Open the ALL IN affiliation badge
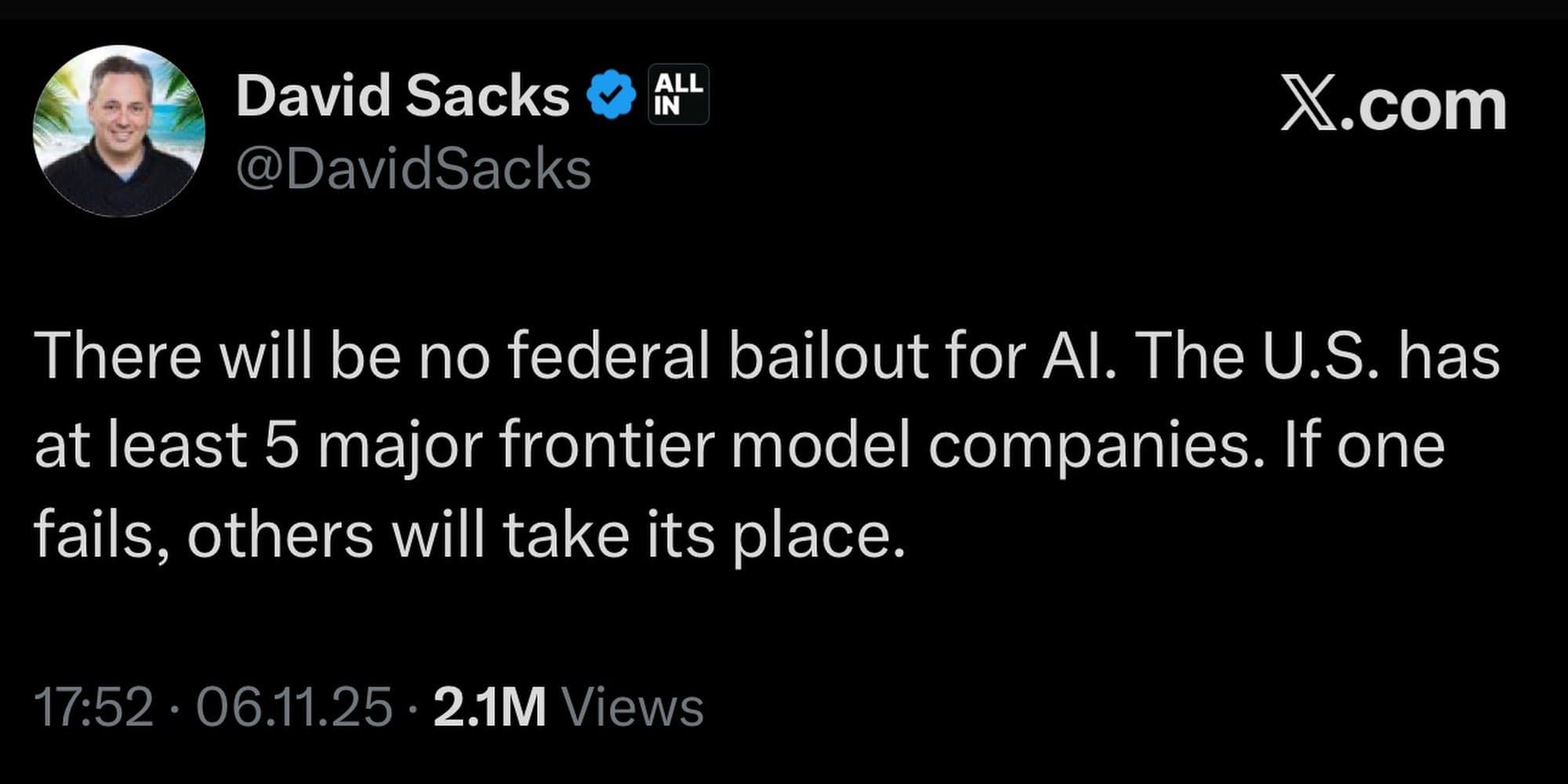The image size is (1568, 784). click(x=678, y=95)
